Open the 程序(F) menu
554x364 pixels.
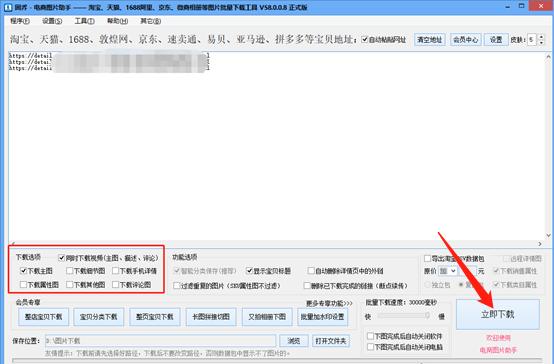click(x=20, y=21)
